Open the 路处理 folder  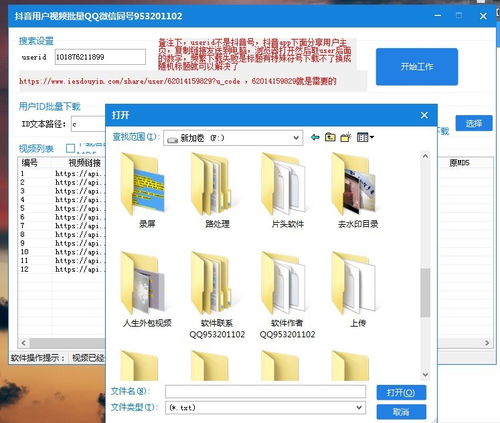(x=216, y=191)
